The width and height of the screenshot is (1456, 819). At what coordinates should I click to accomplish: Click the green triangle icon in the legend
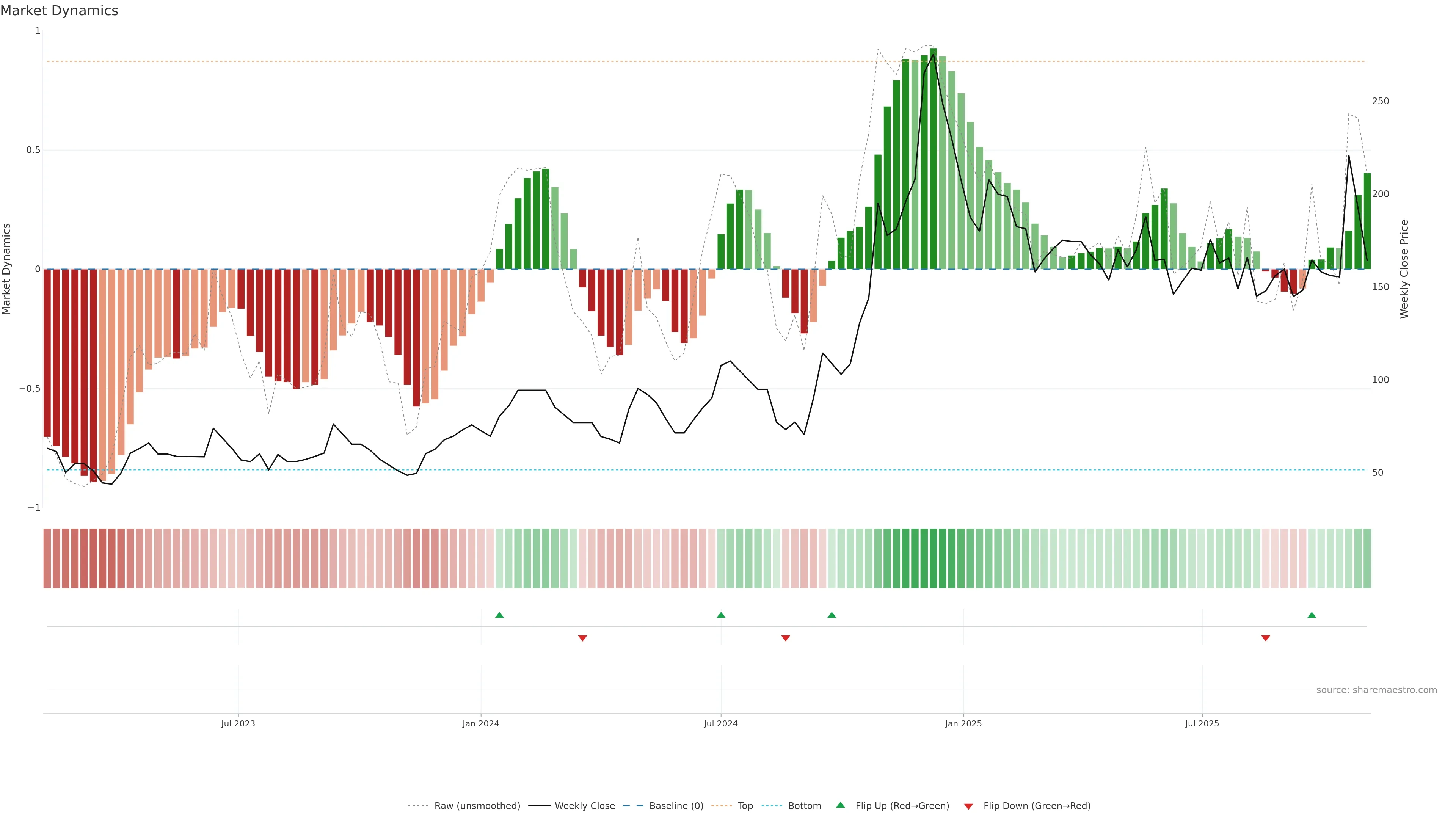[841, 805]
